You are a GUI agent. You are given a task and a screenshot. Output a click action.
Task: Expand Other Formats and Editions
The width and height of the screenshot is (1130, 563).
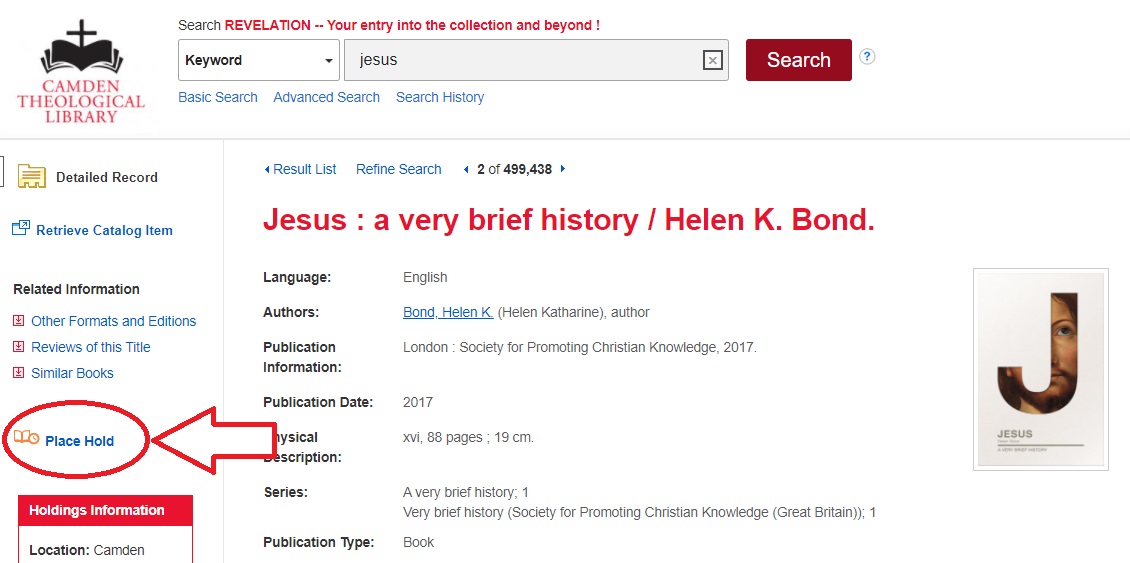(x=113, y=321)
